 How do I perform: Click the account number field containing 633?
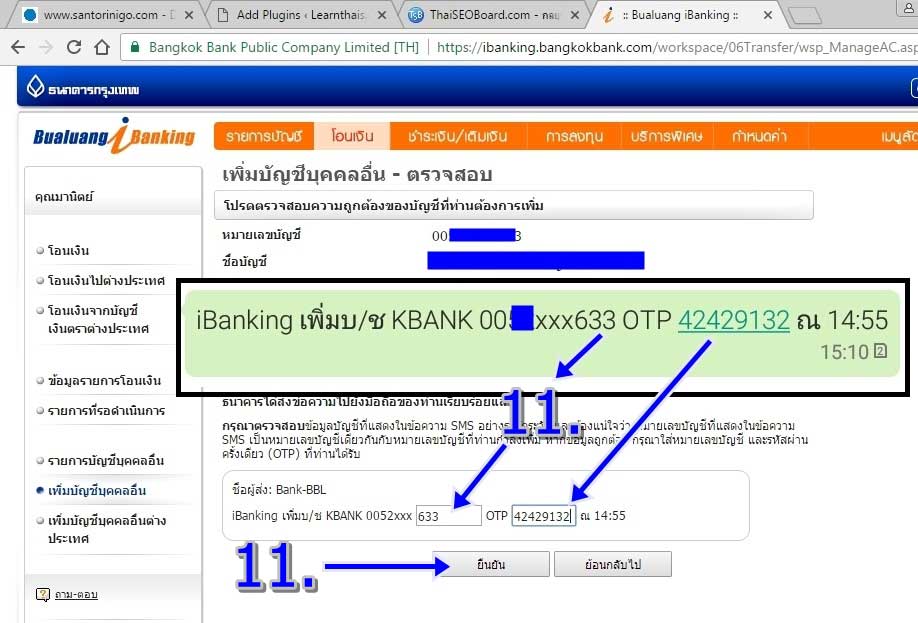click(448, 516)
